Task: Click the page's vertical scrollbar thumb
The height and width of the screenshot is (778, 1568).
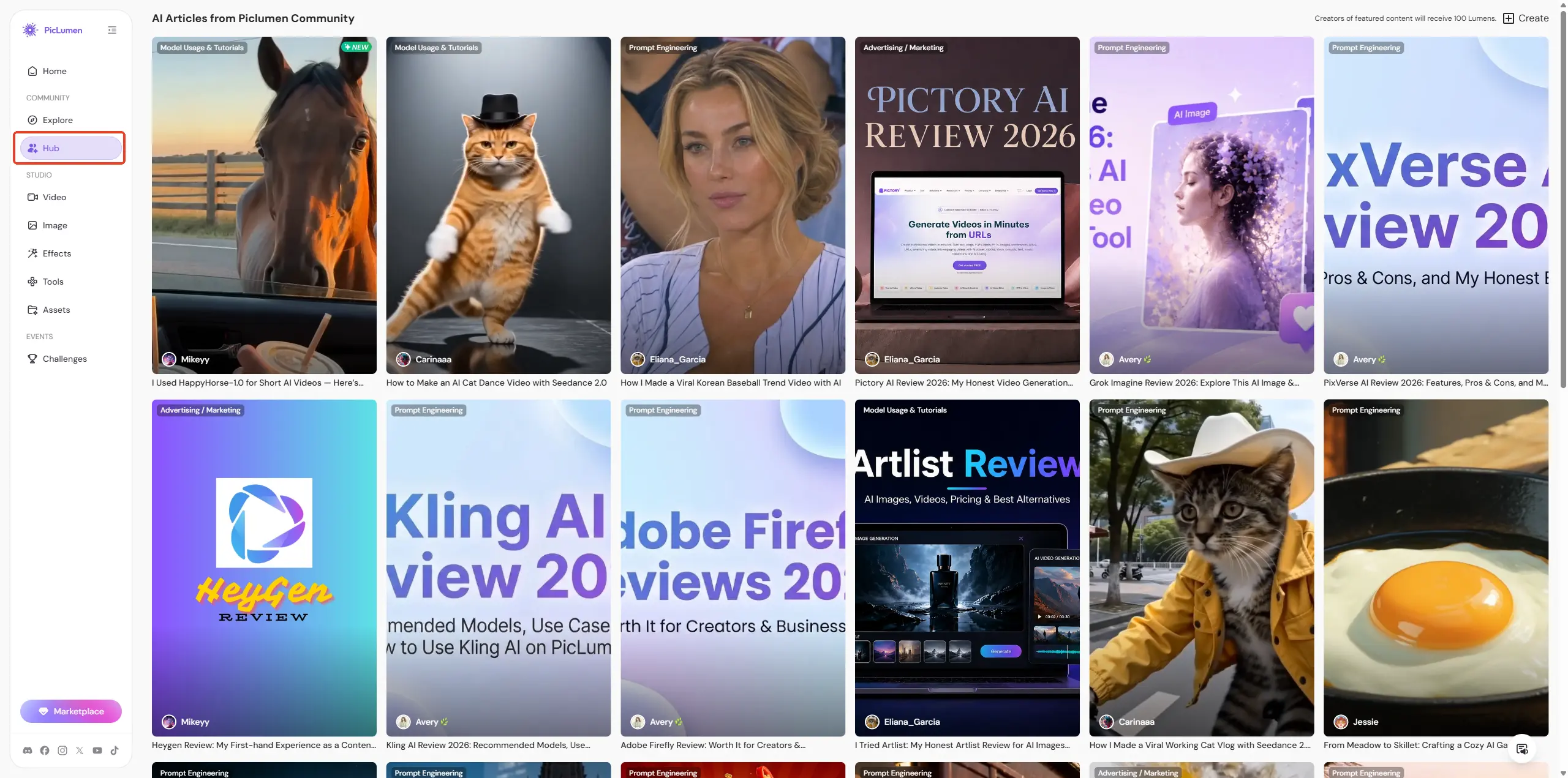Action: click(x=1563, y=198)
